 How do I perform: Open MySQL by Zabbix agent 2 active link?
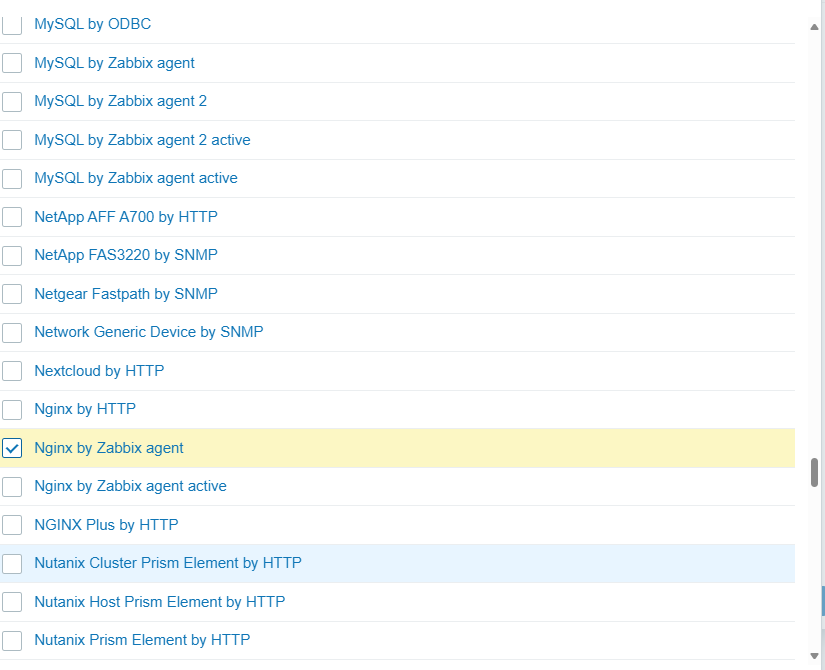[142, 140]
